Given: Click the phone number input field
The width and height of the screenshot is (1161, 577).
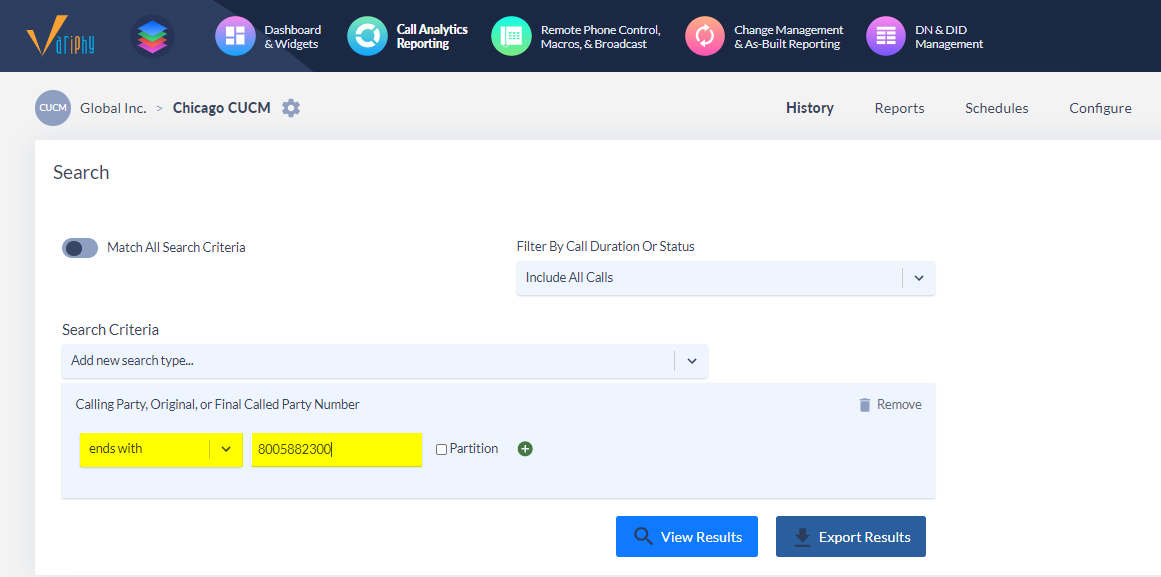Looking at the screenshot, I should click(337, 450).
